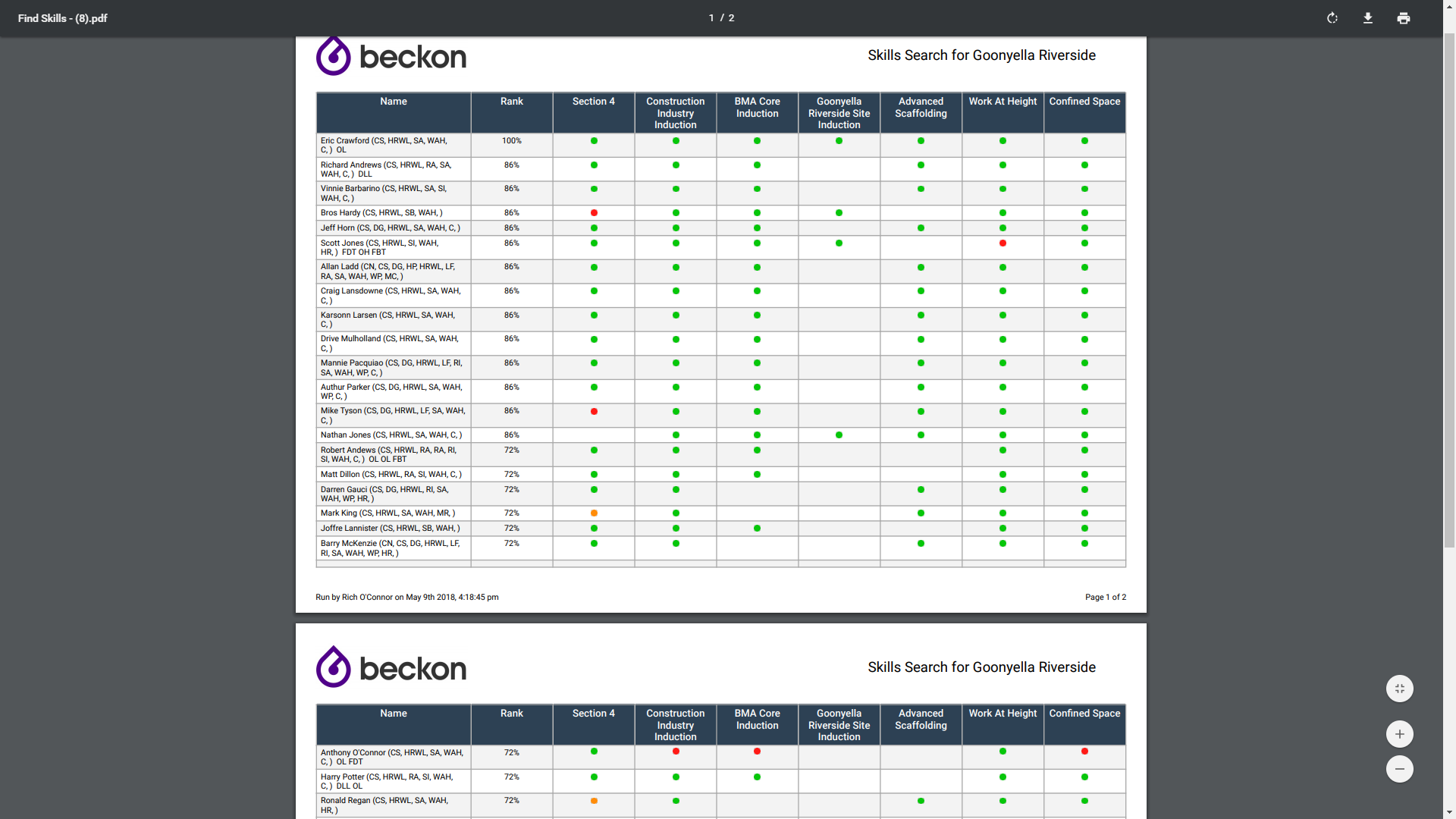1456x819 pixels.
Task: Click red BMA Core dot for Anthony O'Connor
Action: 757,752
